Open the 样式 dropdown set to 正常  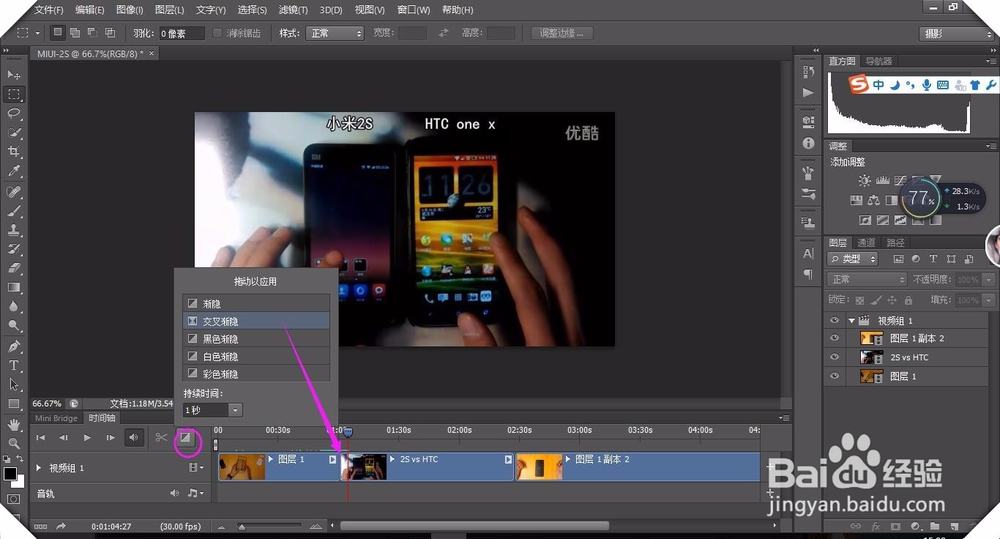point(335,33)
